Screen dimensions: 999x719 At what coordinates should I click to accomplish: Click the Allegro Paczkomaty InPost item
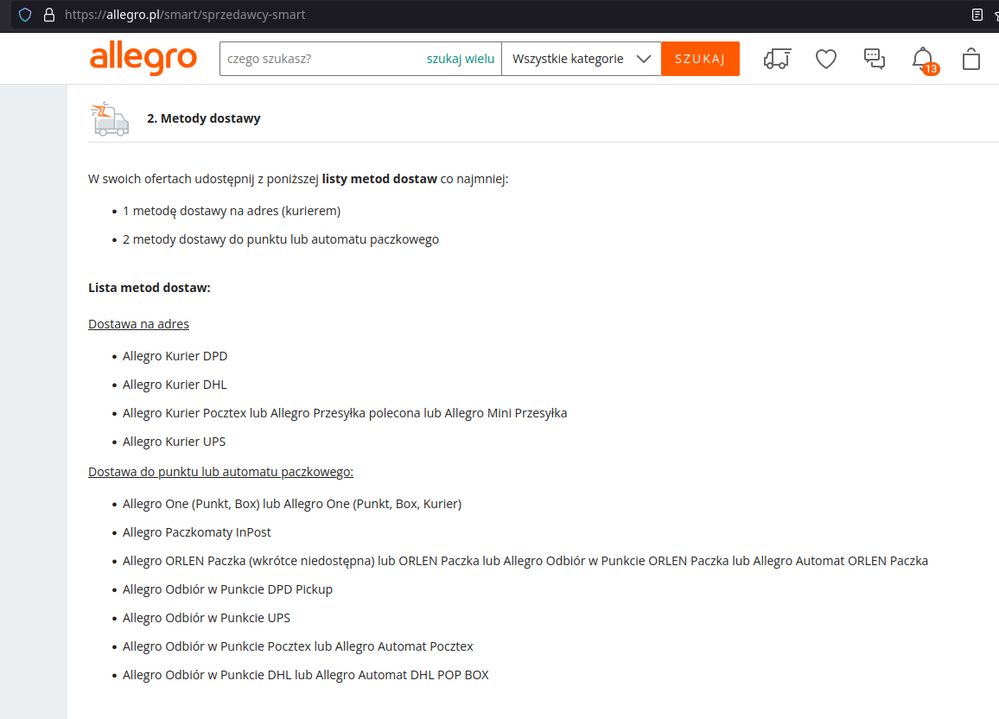point(196,532)
